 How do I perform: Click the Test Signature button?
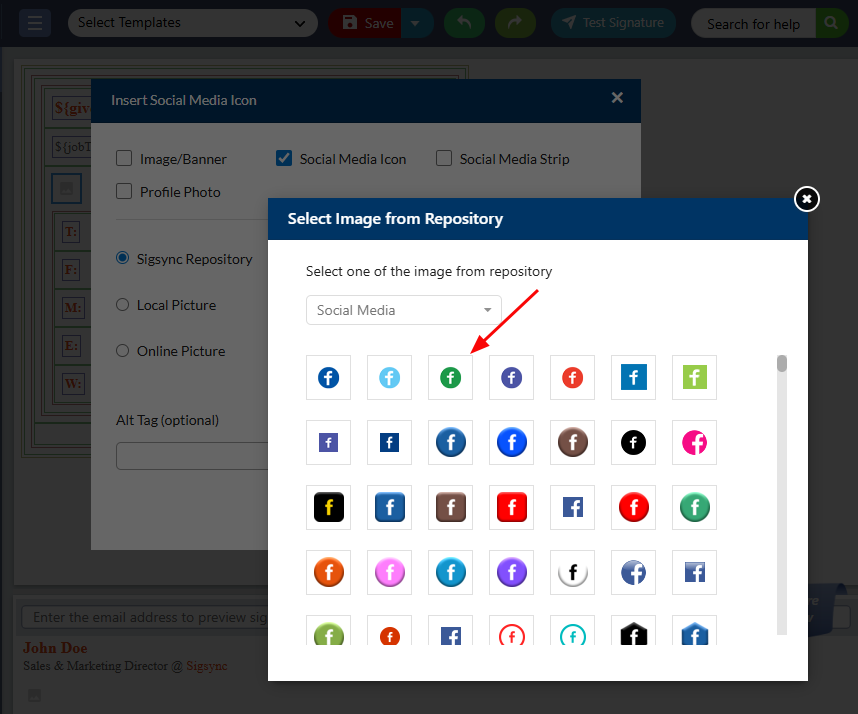click(613, 23)
